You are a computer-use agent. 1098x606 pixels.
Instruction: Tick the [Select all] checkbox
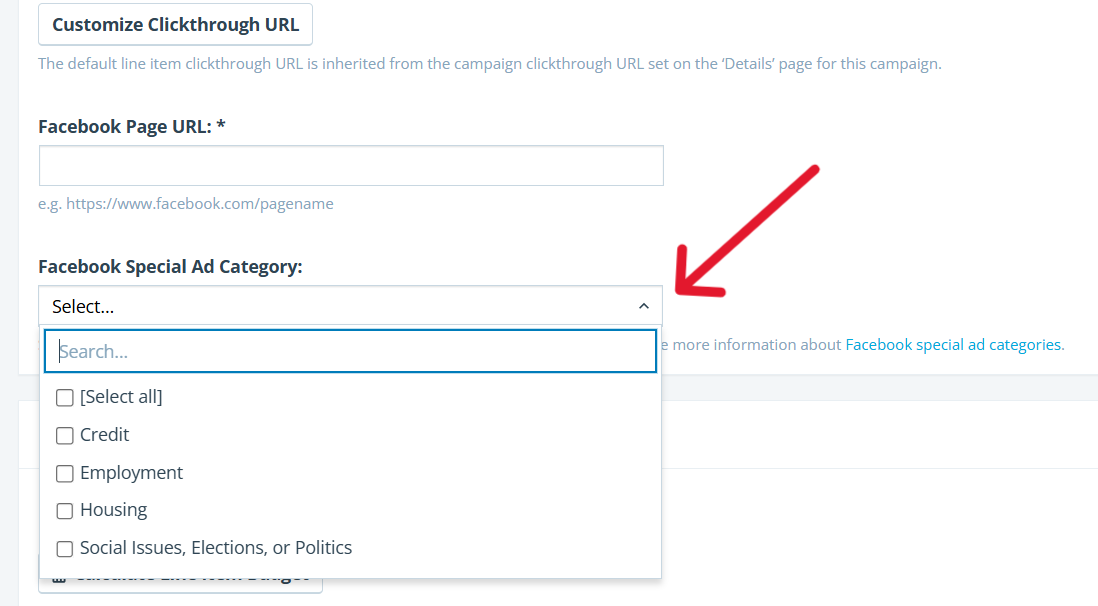[x=65, y=398]
